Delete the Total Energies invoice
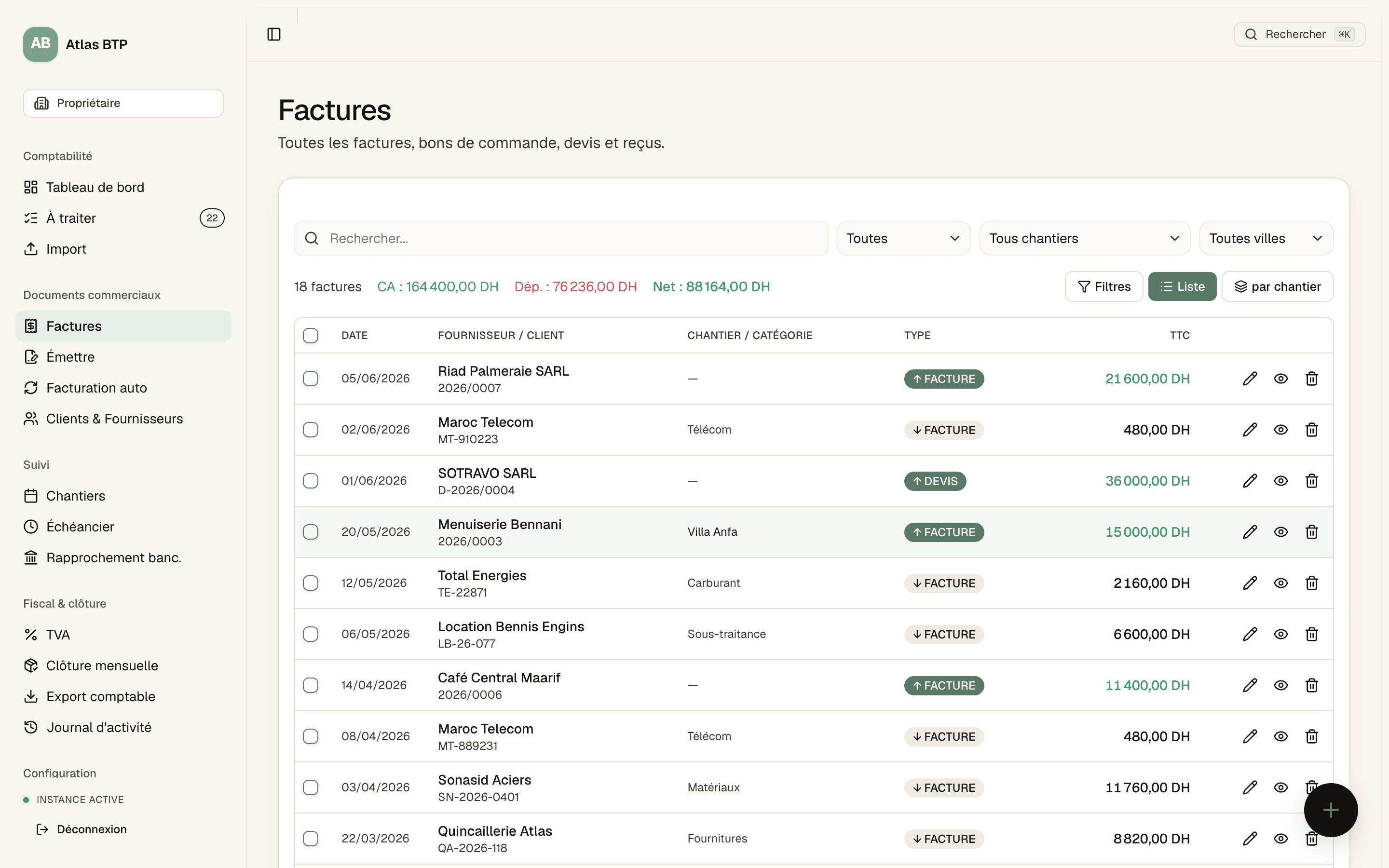This screenshot has width=1389, height=868. 1311,583
